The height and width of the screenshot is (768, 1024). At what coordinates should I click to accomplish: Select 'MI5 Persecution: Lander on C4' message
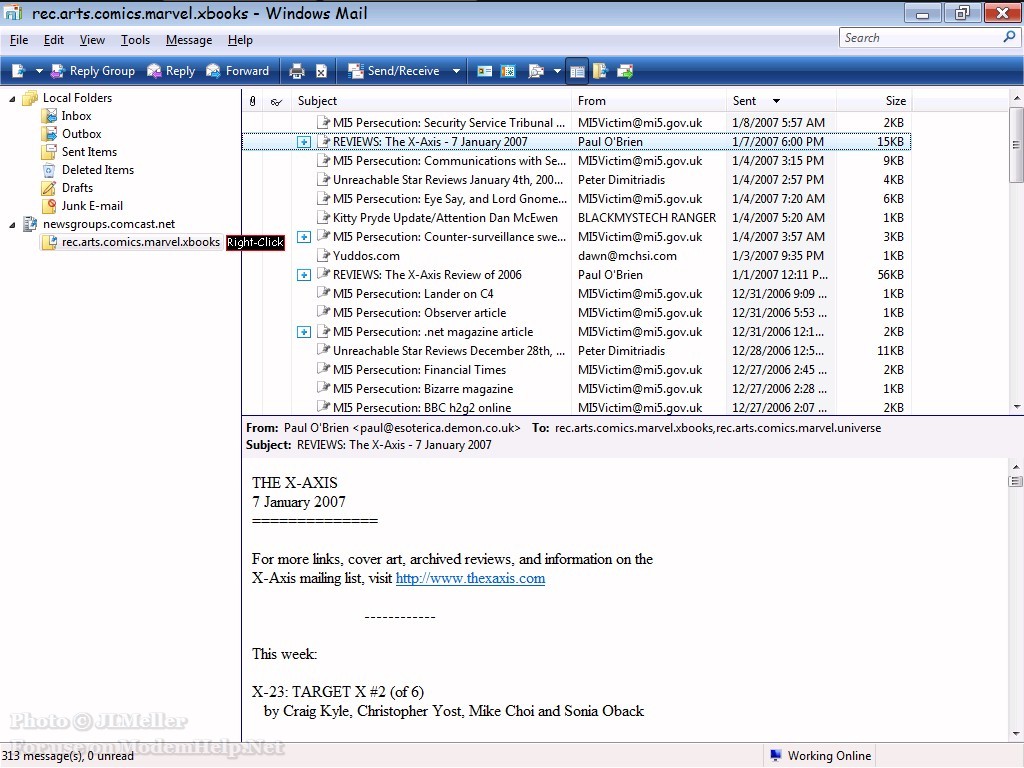(x=577, y=294)
